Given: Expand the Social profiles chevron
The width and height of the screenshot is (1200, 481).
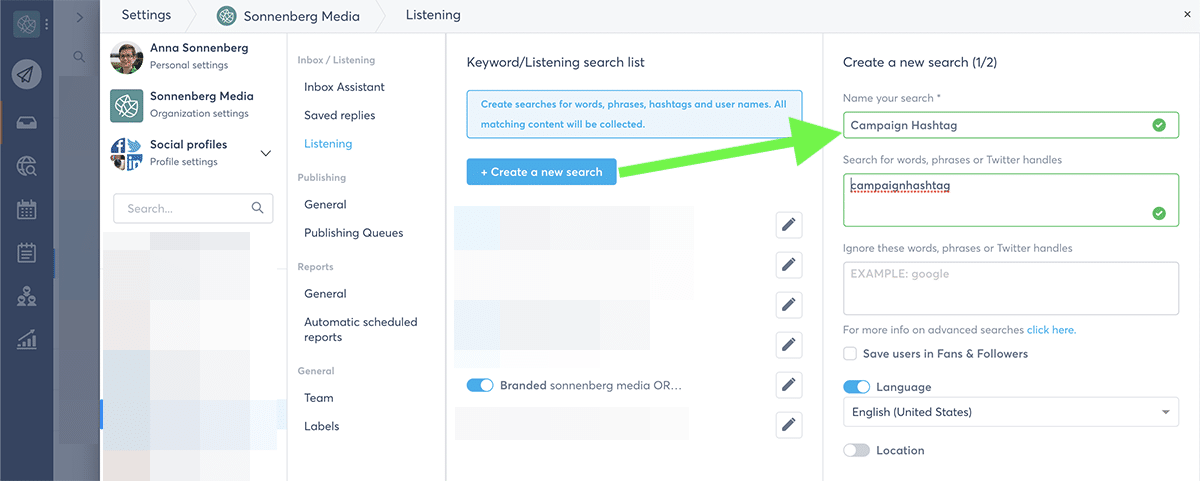Looking at the screenshot, I should [x=265, y=153].
